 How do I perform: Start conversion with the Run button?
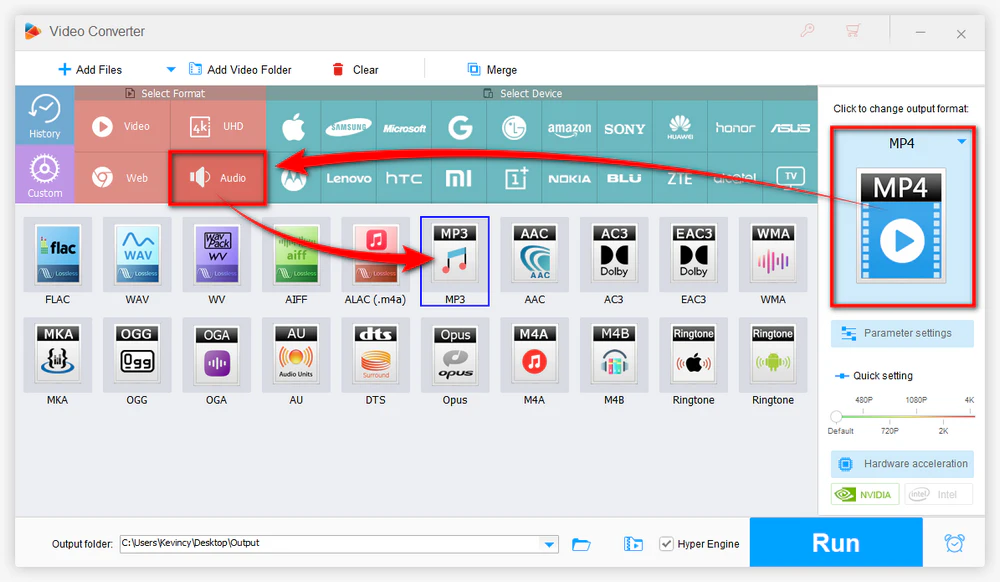(x=836, y=543)
